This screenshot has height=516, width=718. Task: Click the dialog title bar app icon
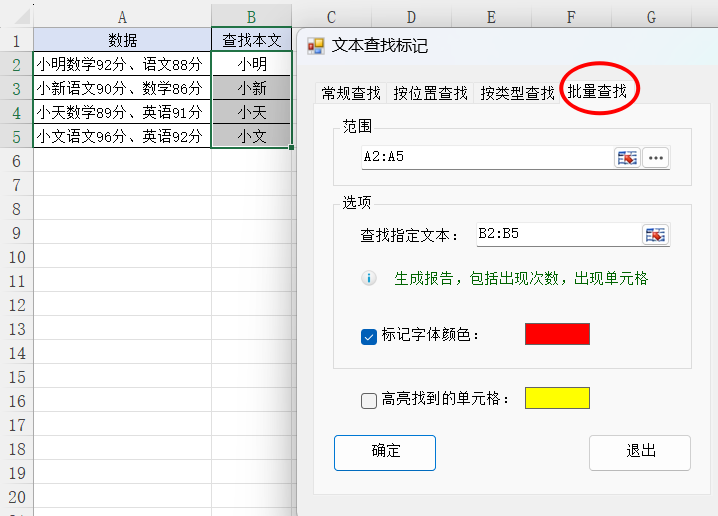(316, 45)
